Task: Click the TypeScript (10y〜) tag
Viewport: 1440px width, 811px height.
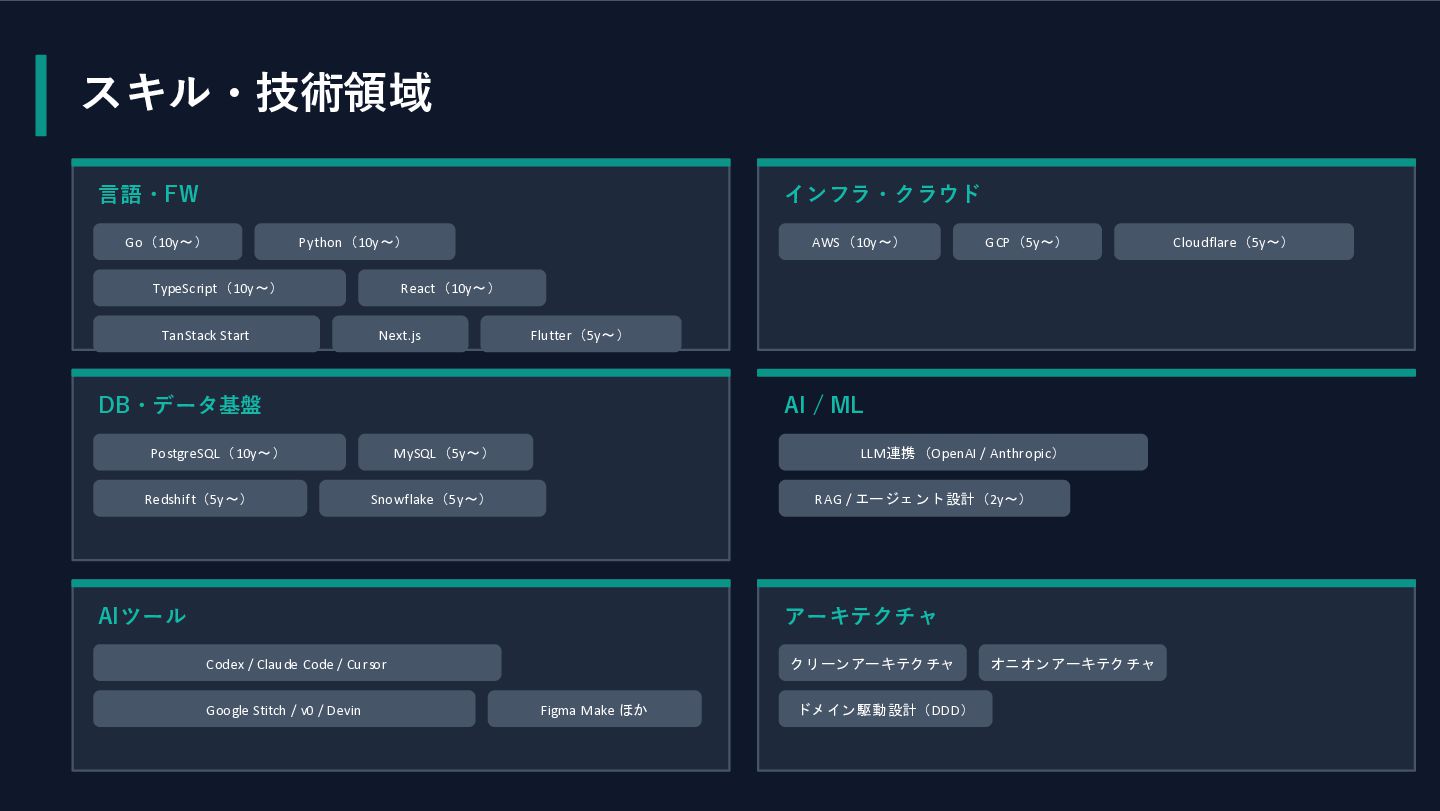Action: coord(219,288)
